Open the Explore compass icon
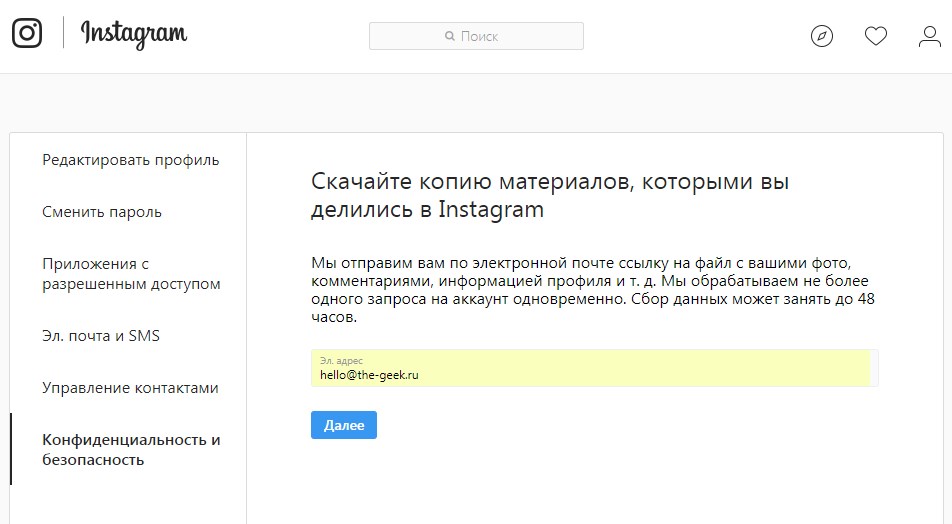This screenshot has width=952, height=524. coord(821,36)
